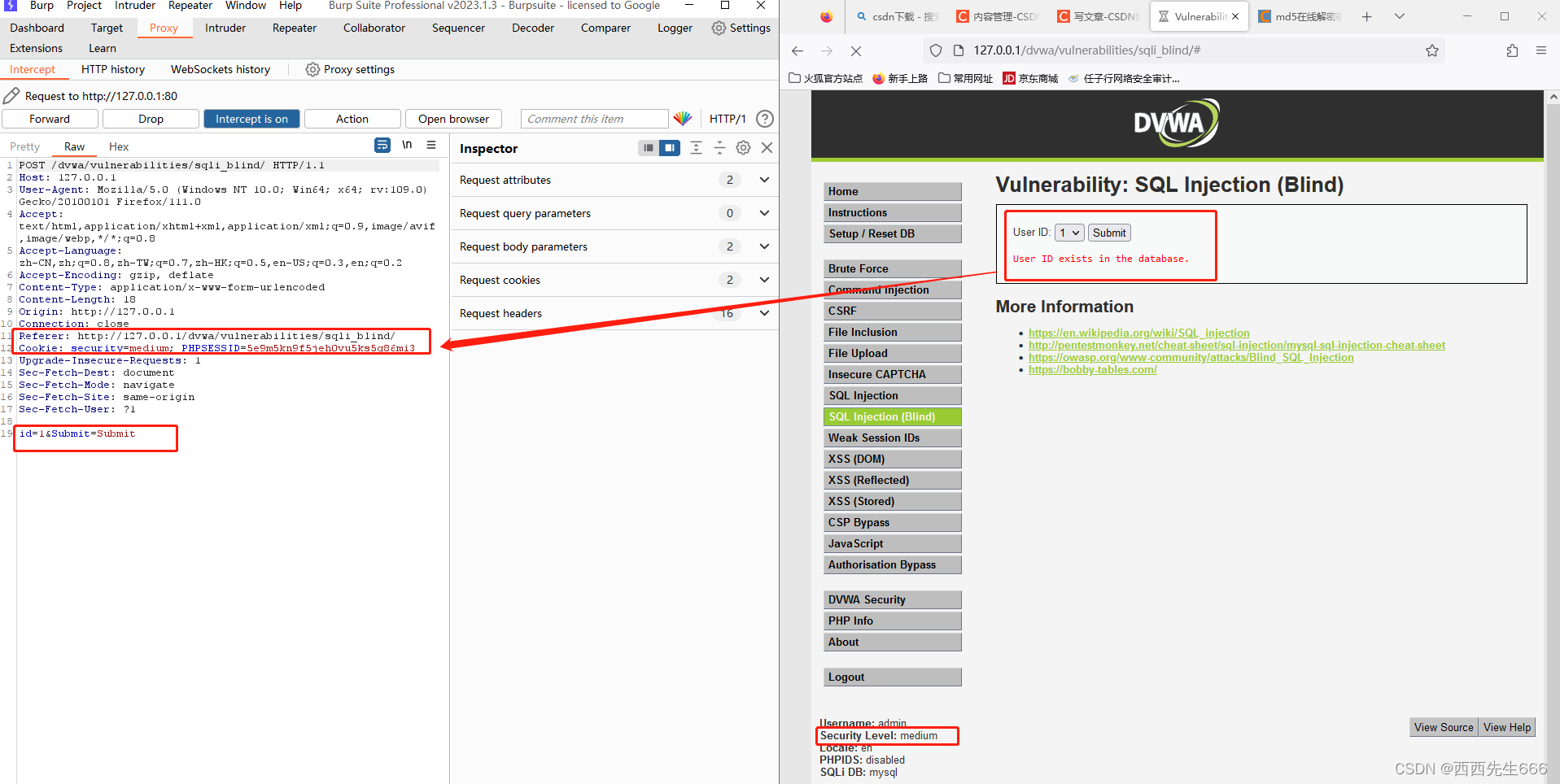This screenshot has height=784, width=1560.
Task: Click the Comment this item field
Action: pyautogui.click(x=594, y=119)
